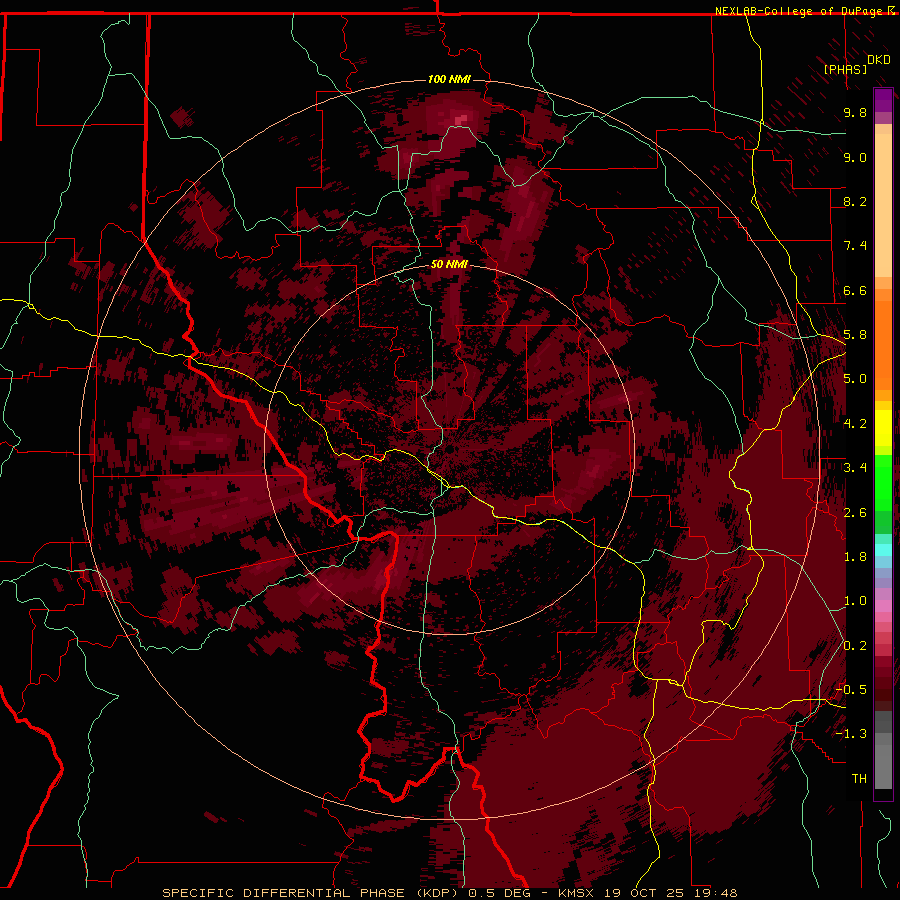Click the DKD label above color scale

[879, 60]
